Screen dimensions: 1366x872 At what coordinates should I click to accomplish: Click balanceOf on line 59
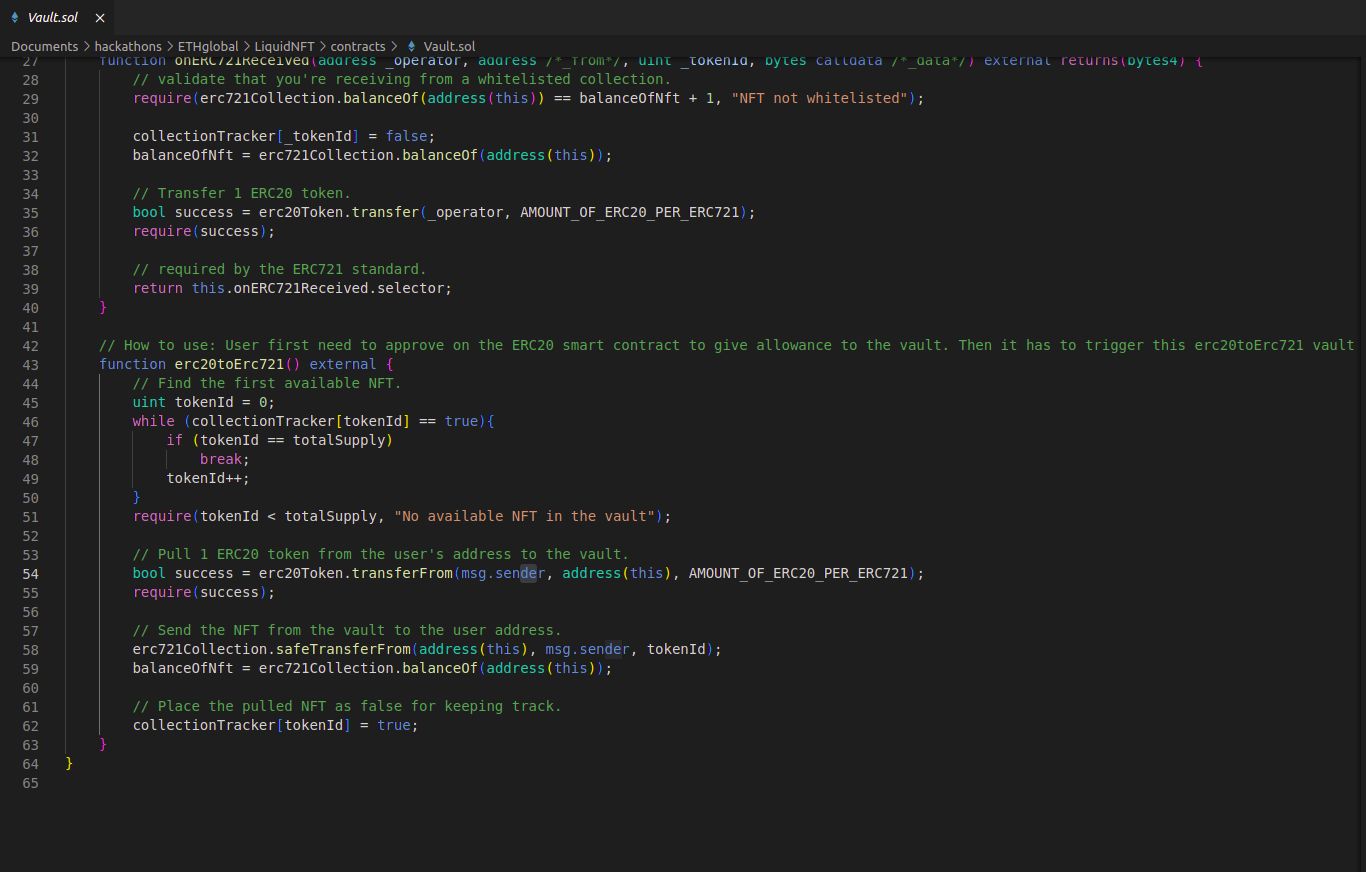click(x=440, y=668)
